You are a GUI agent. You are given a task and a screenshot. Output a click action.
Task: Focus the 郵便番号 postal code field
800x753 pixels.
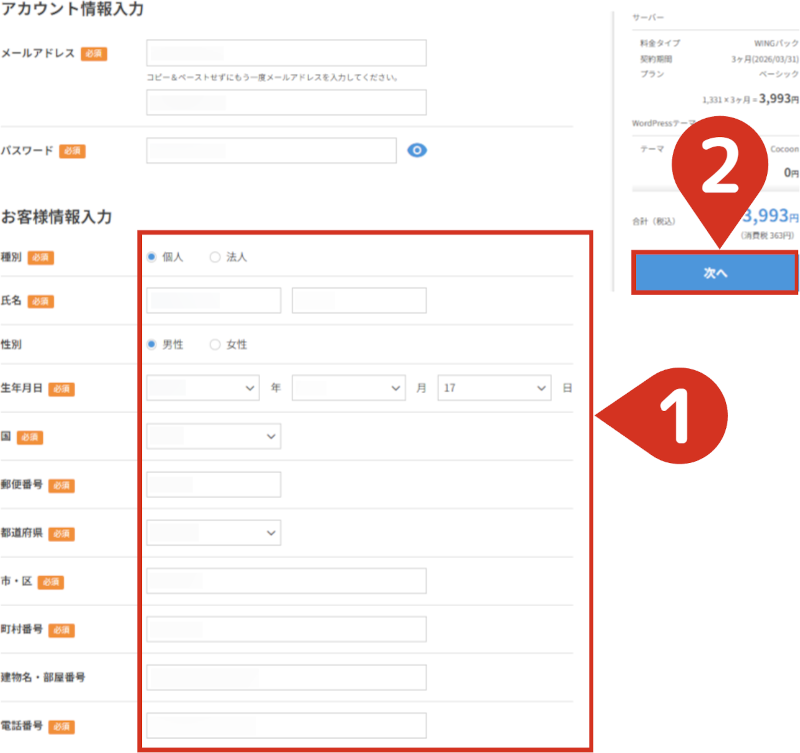[x=213, y=484]
